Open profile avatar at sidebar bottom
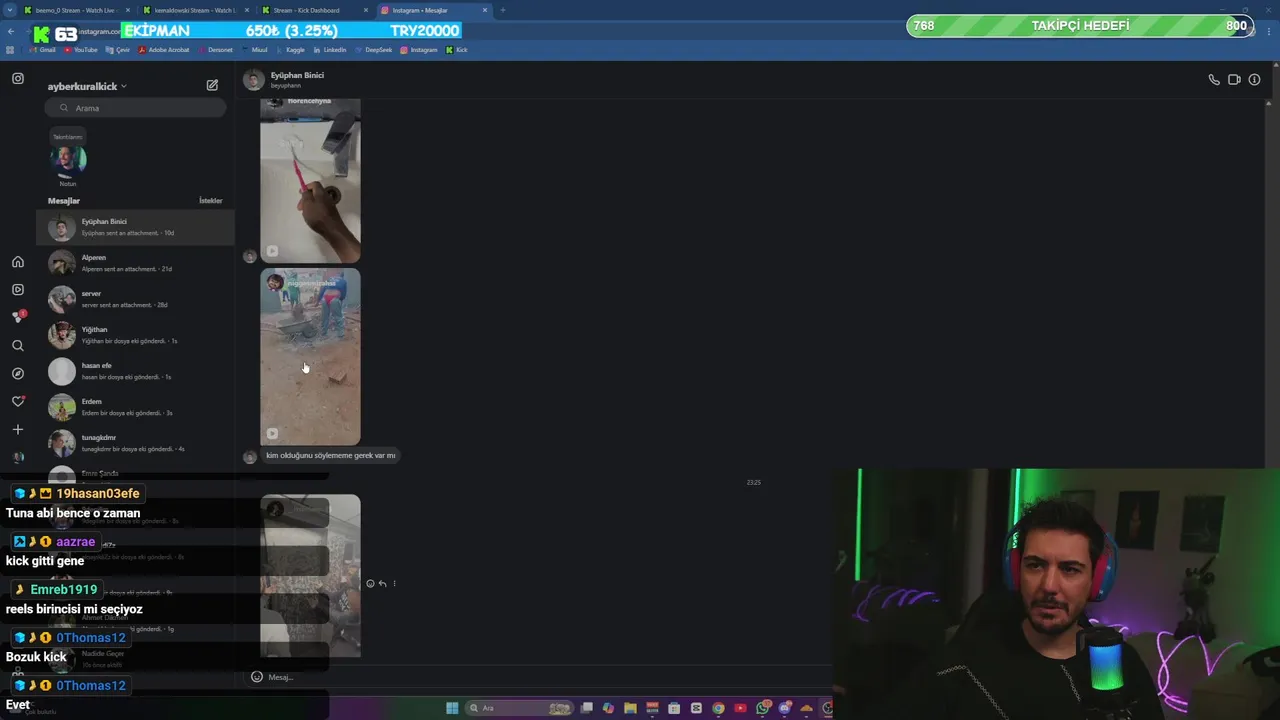 point(18,458)
